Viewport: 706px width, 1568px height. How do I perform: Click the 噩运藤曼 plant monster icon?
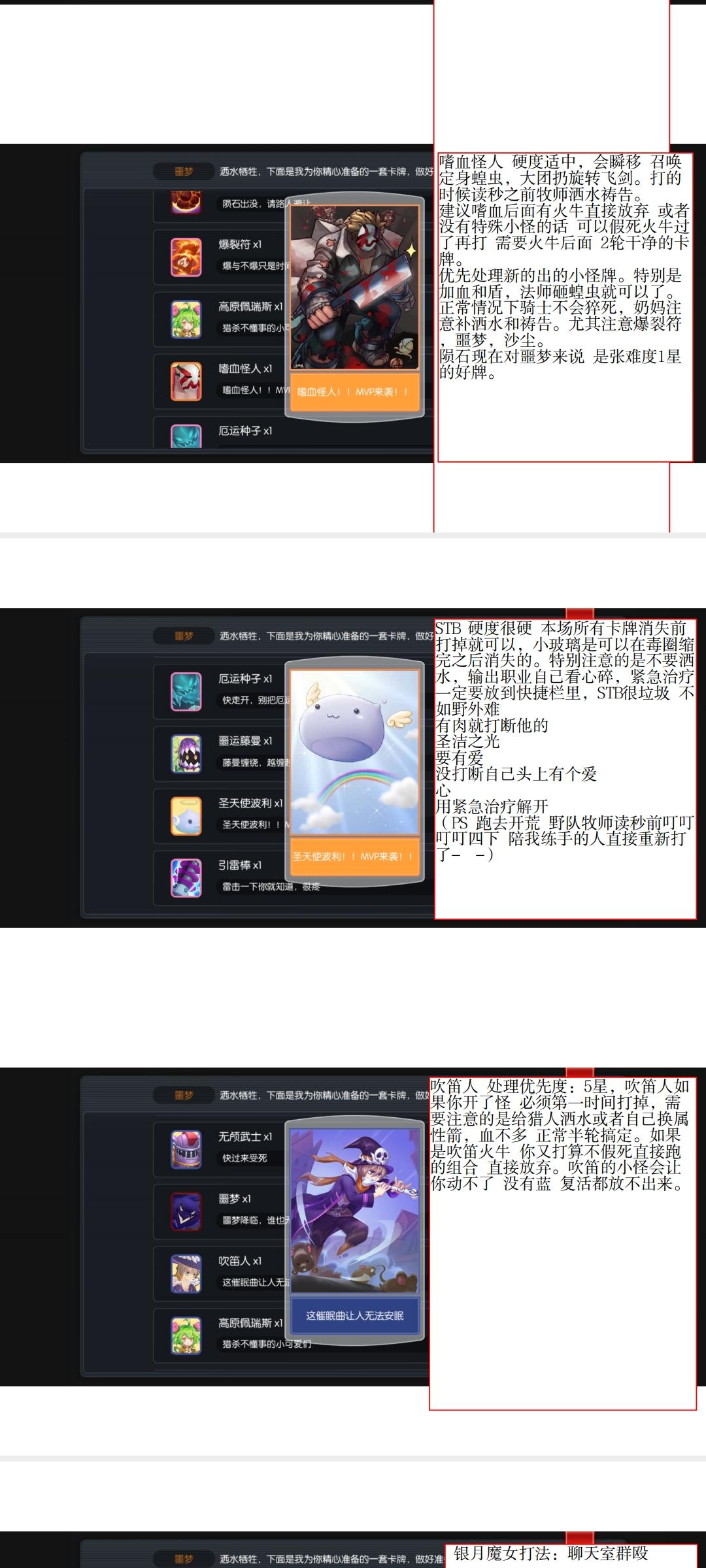[186, 753]
